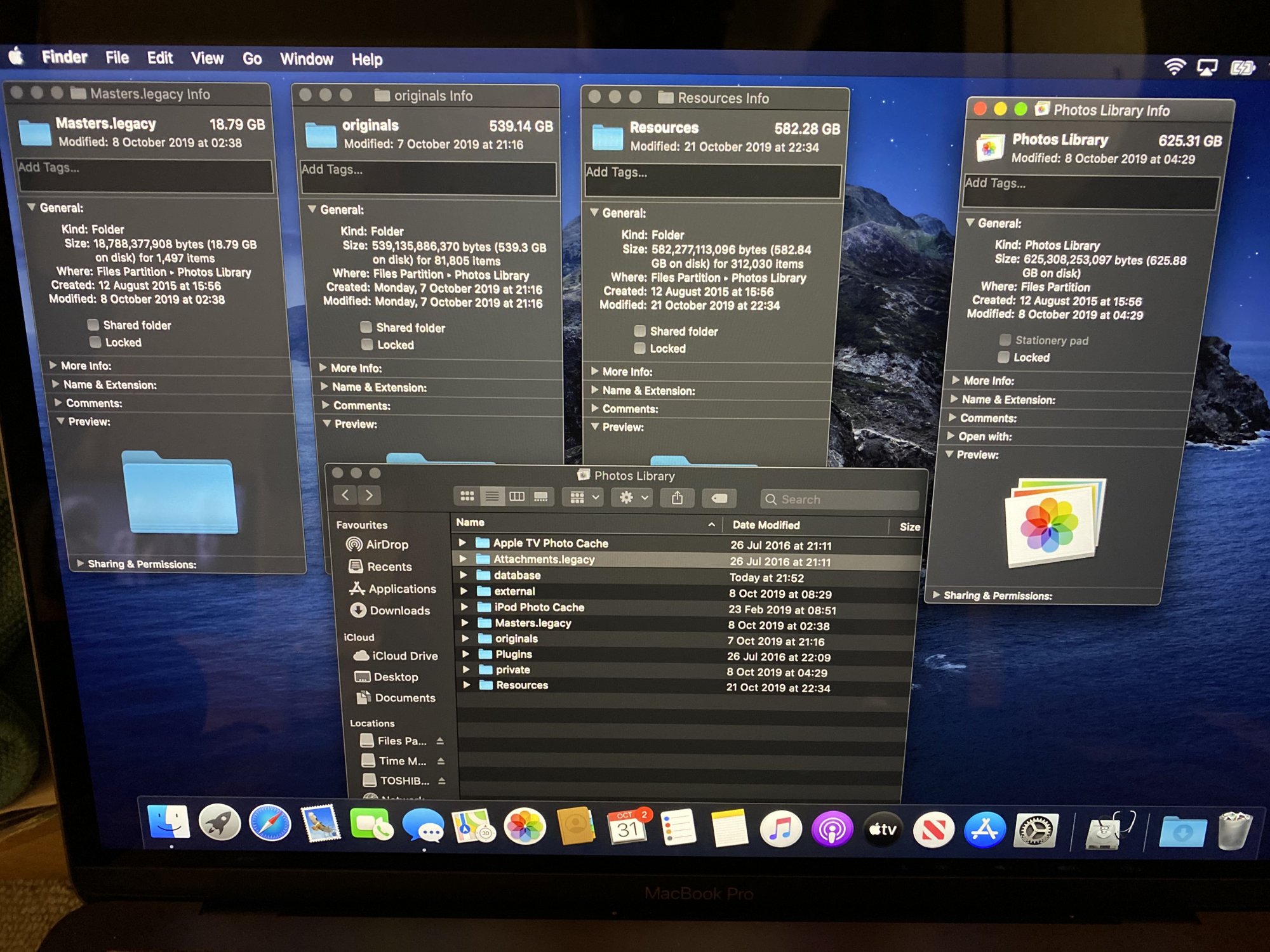Click the Share button in Finder toolbar
The height and width of the screenshot is (952, 1270).
(677, 498)
